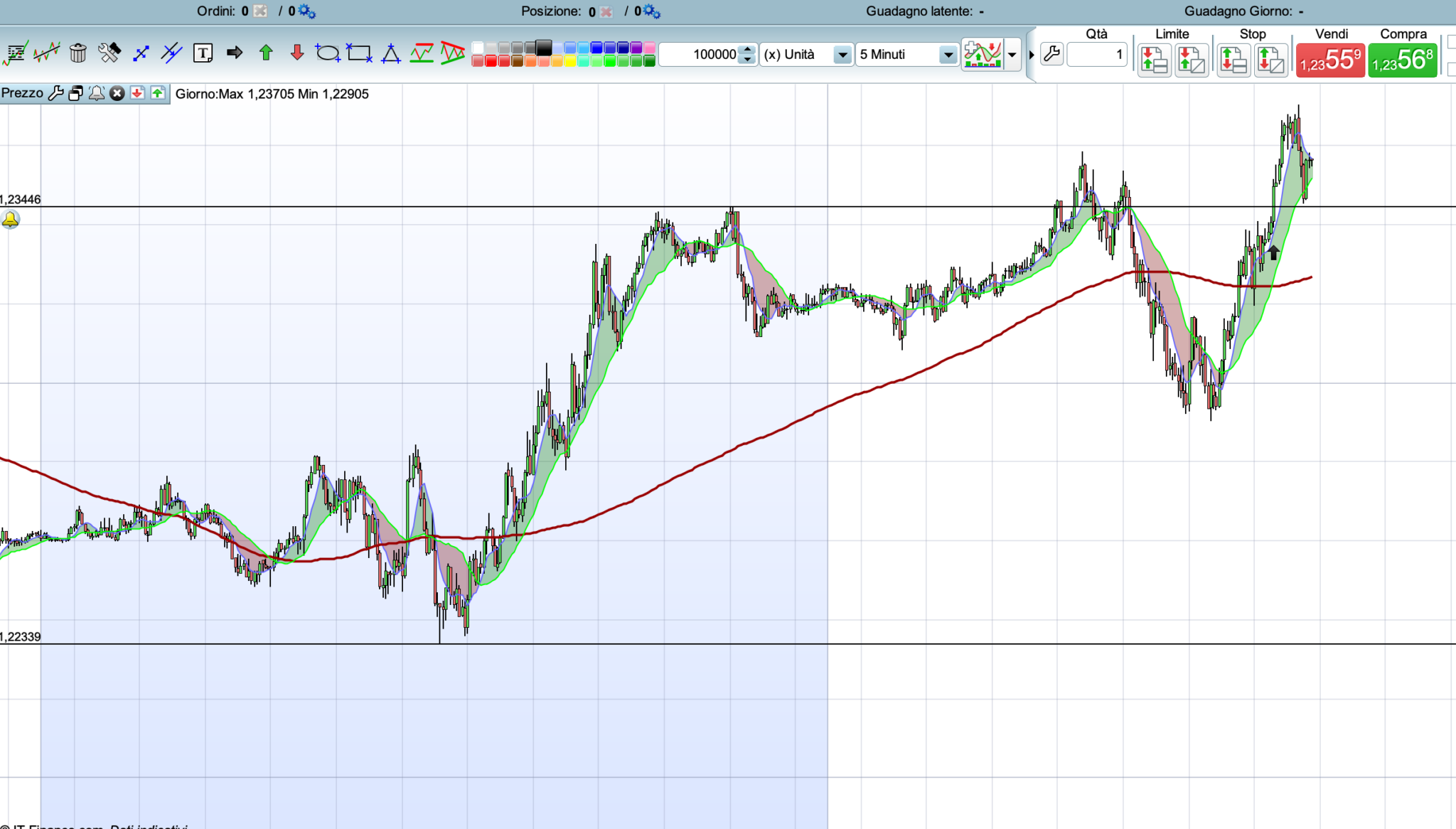This screenshot has width=1456, height=829.
Task: Click the alert bell in Prezzo panel
Action: coord(97,94)
